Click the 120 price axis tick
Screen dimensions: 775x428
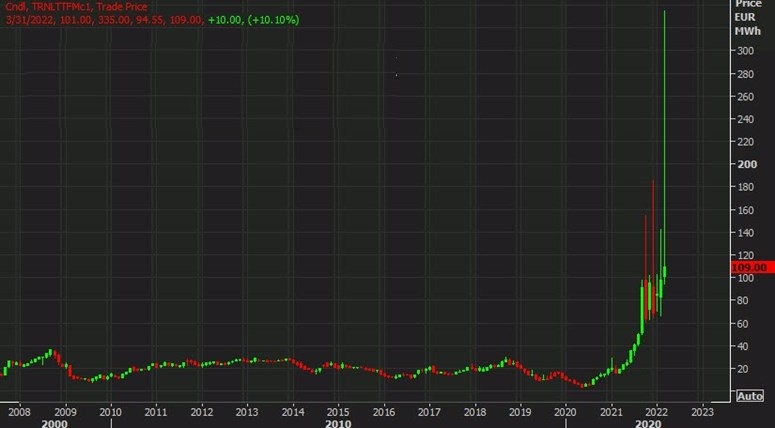pyautogui.click(x=745, y=255)
